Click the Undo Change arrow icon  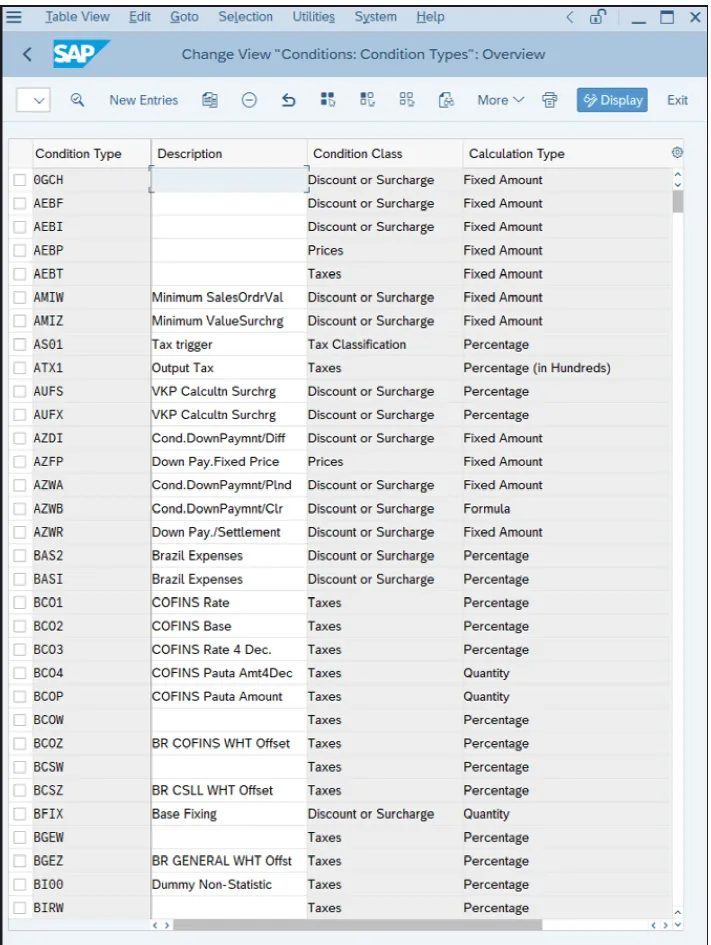tap(289, 100)
